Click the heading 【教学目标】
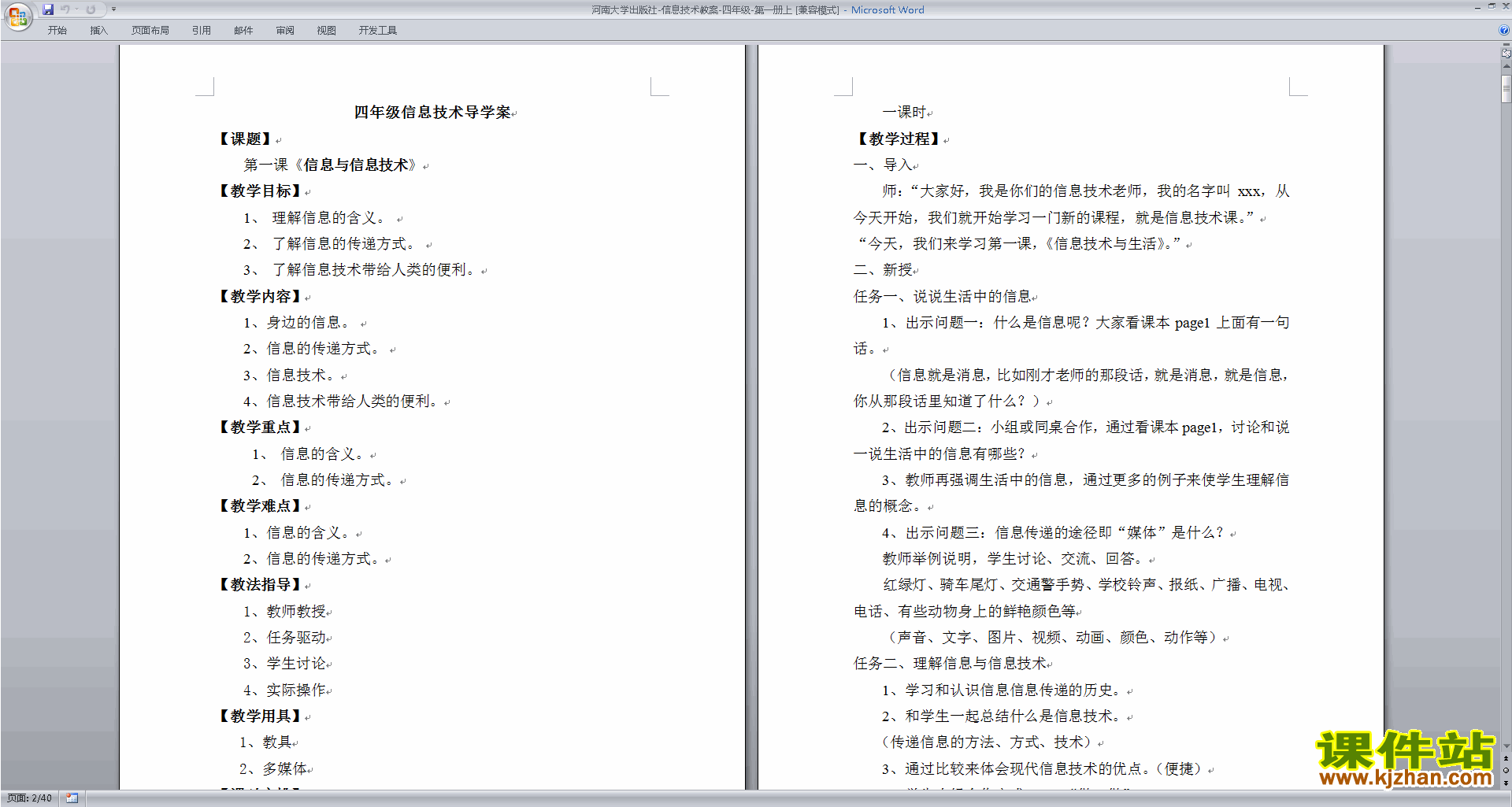1512x807 pixels. 261,191
